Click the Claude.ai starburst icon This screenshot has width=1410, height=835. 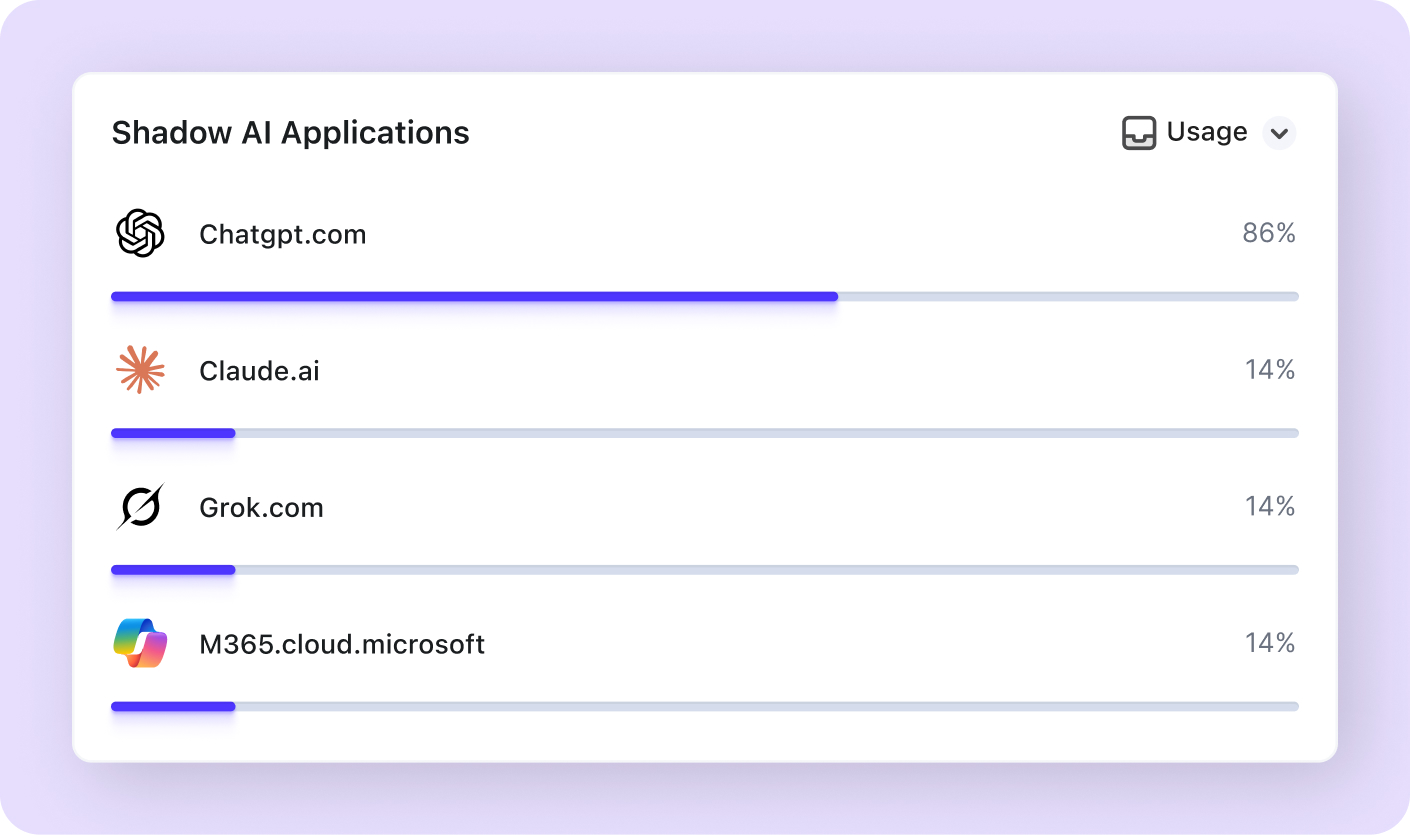140,370
